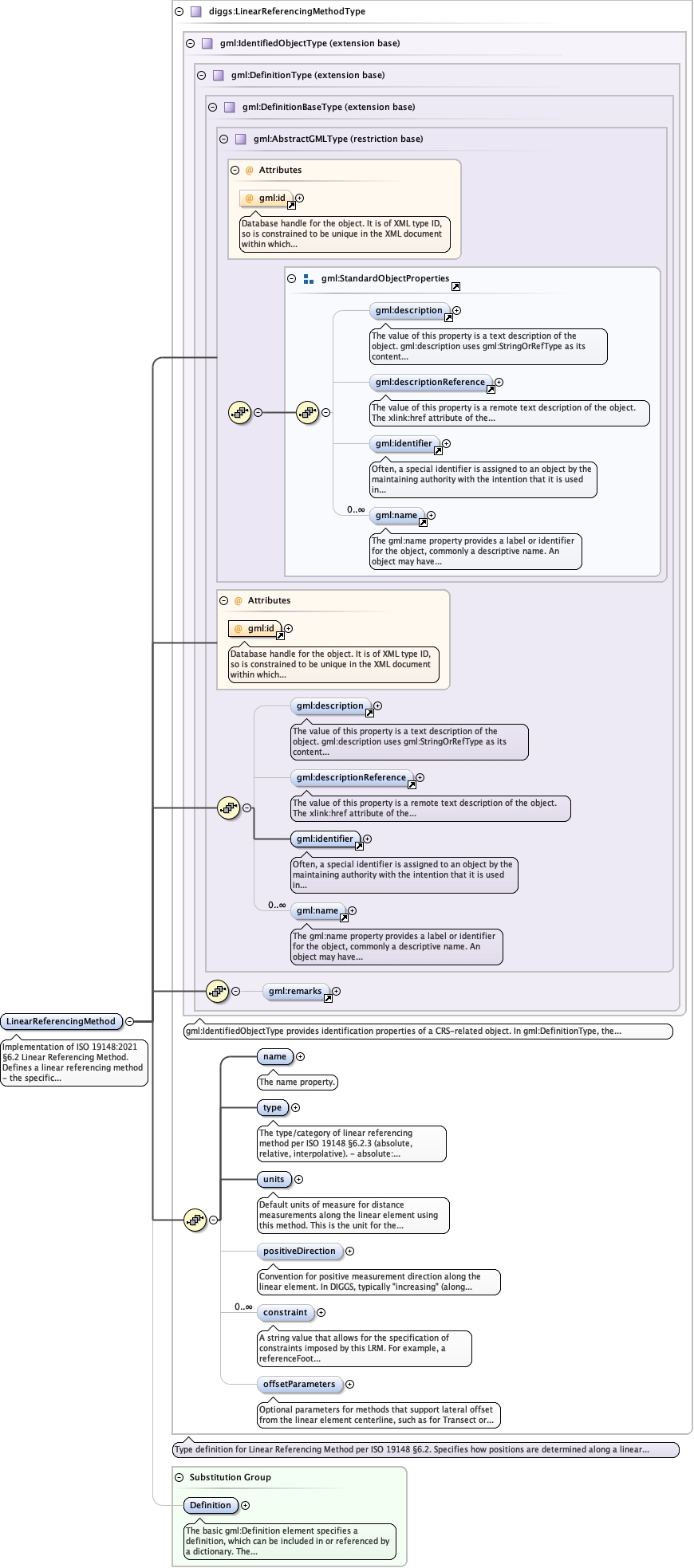Image resolution: width=694 pixels, height=1568 pixels.
Task: Expand the positiveDirection element
Action: pos(349,1251)
